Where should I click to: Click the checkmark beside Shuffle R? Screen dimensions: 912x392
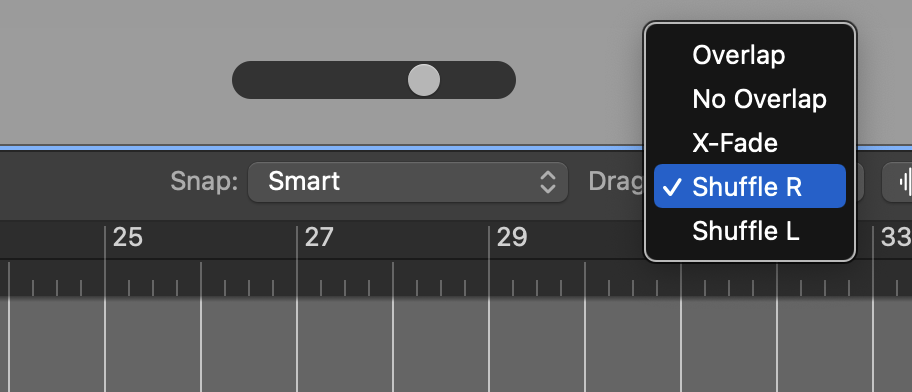[672, 187]
